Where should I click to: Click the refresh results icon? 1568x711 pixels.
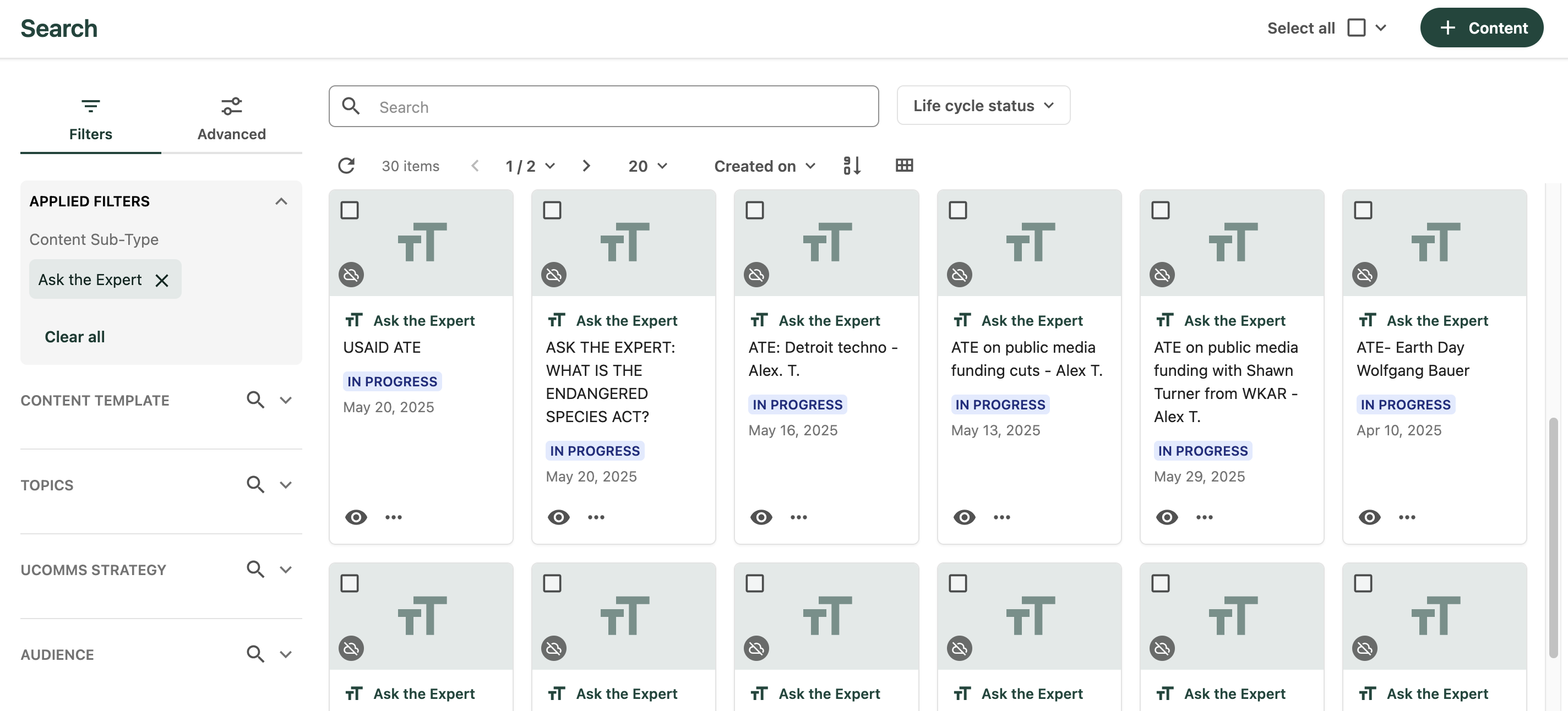(346, 166)
